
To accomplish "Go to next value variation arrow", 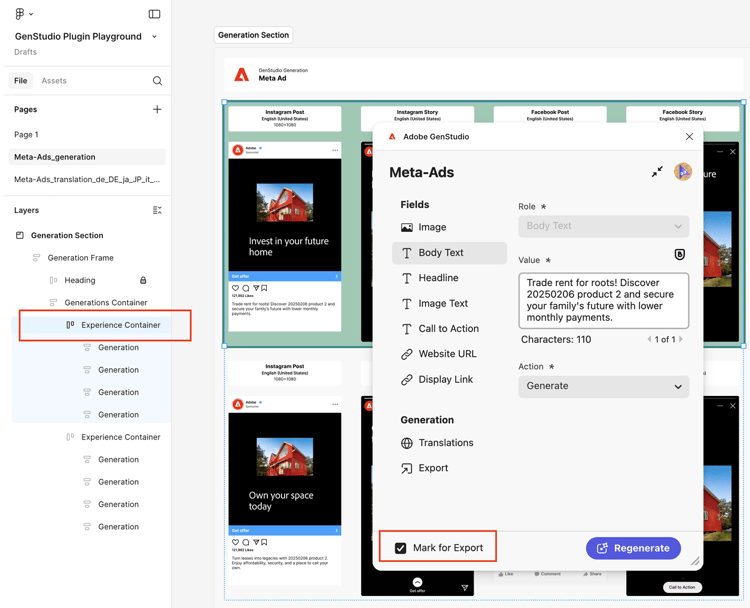I will [x=681, y=339].
